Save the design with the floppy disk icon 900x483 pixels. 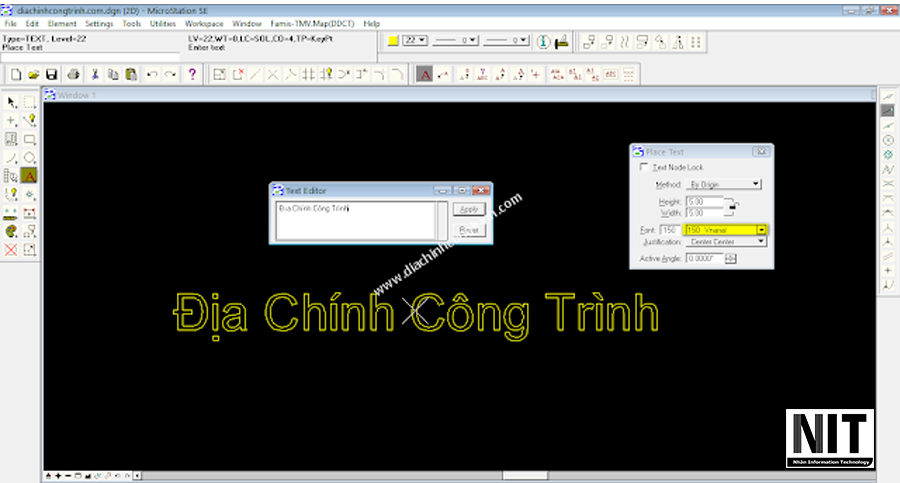(x=52, y=74)
